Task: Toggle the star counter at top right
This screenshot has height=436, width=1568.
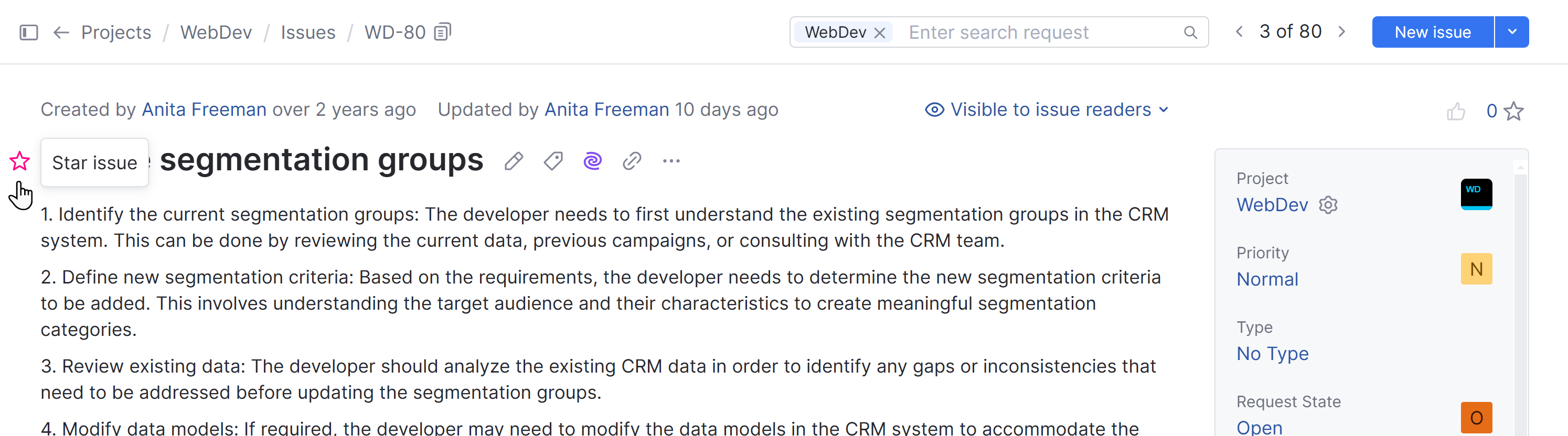Action: 1513,111
